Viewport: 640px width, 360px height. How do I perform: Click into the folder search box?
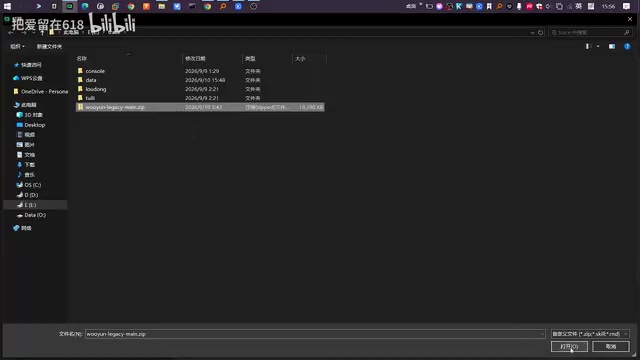point(586,32)
